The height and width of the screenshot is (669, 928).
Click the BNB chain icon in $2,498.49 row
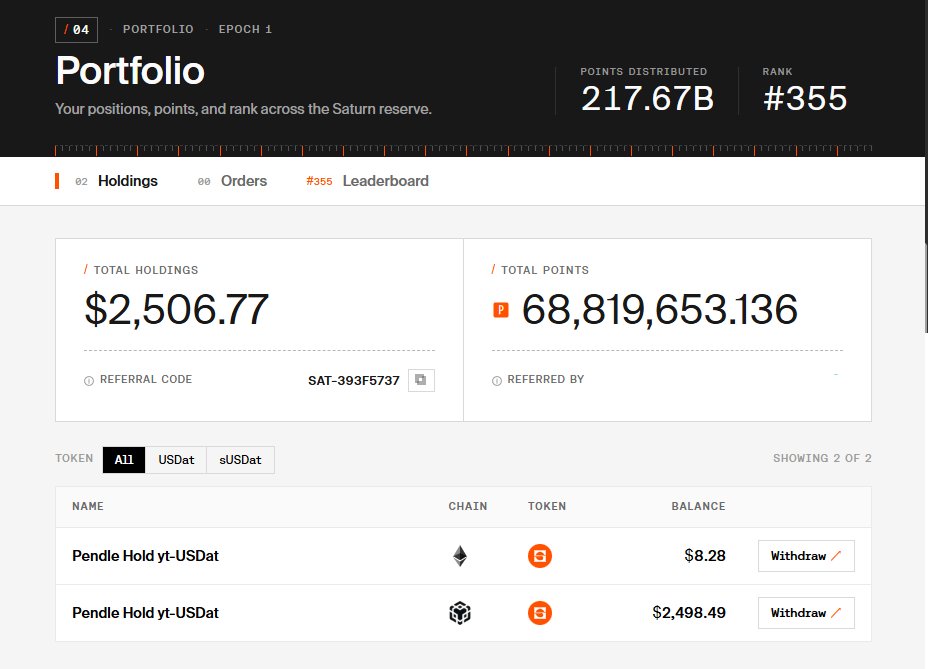[x=460, y=613]
